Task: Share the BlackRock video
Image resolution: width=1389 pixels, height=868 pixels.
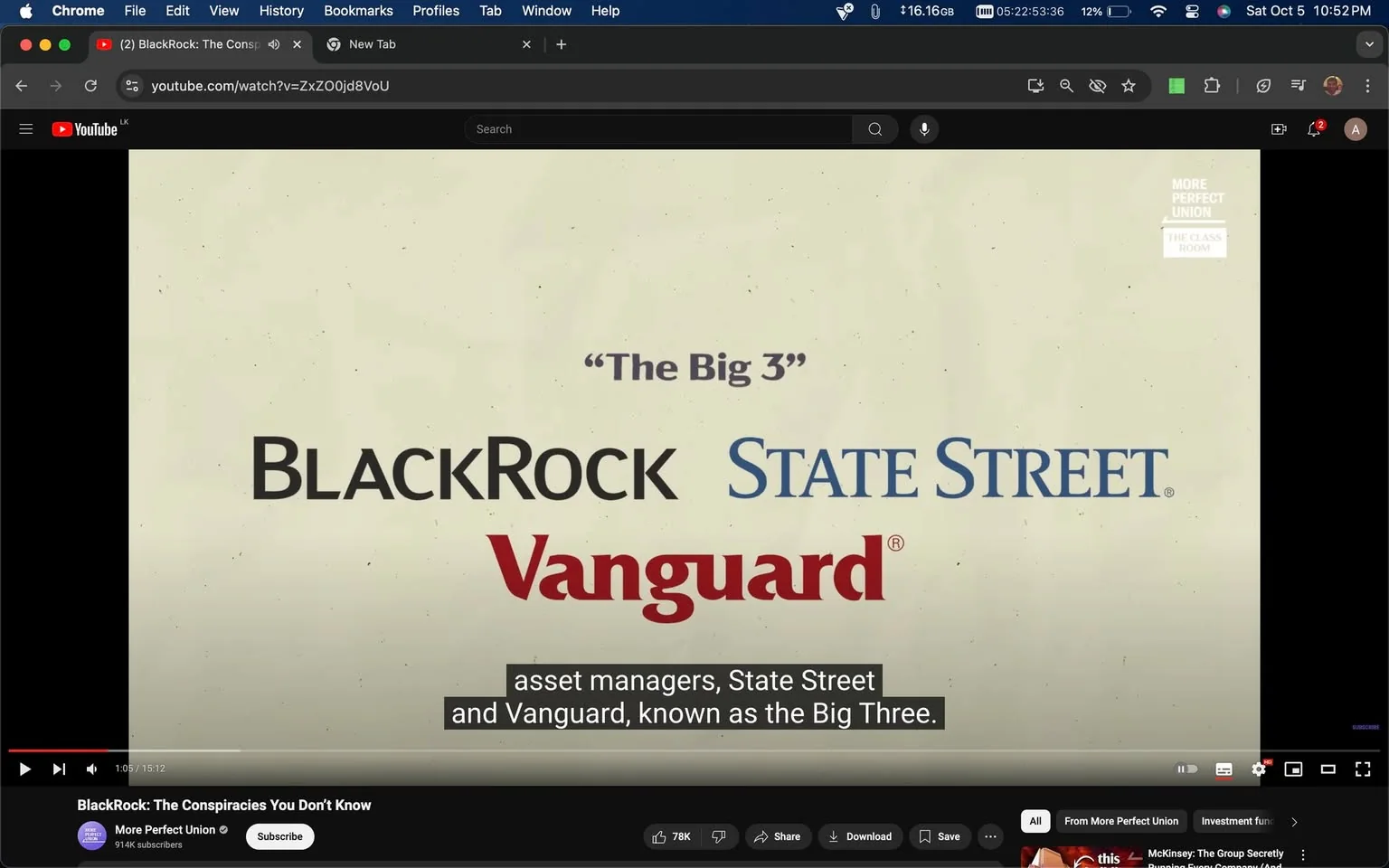Action: coord(778,836)
